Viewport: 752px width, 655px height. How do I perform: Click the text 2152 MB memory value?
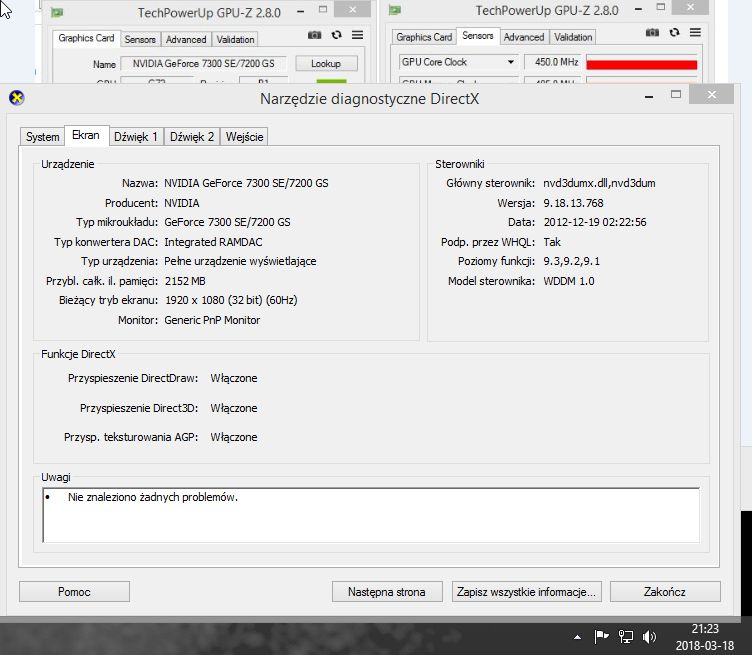185,281
